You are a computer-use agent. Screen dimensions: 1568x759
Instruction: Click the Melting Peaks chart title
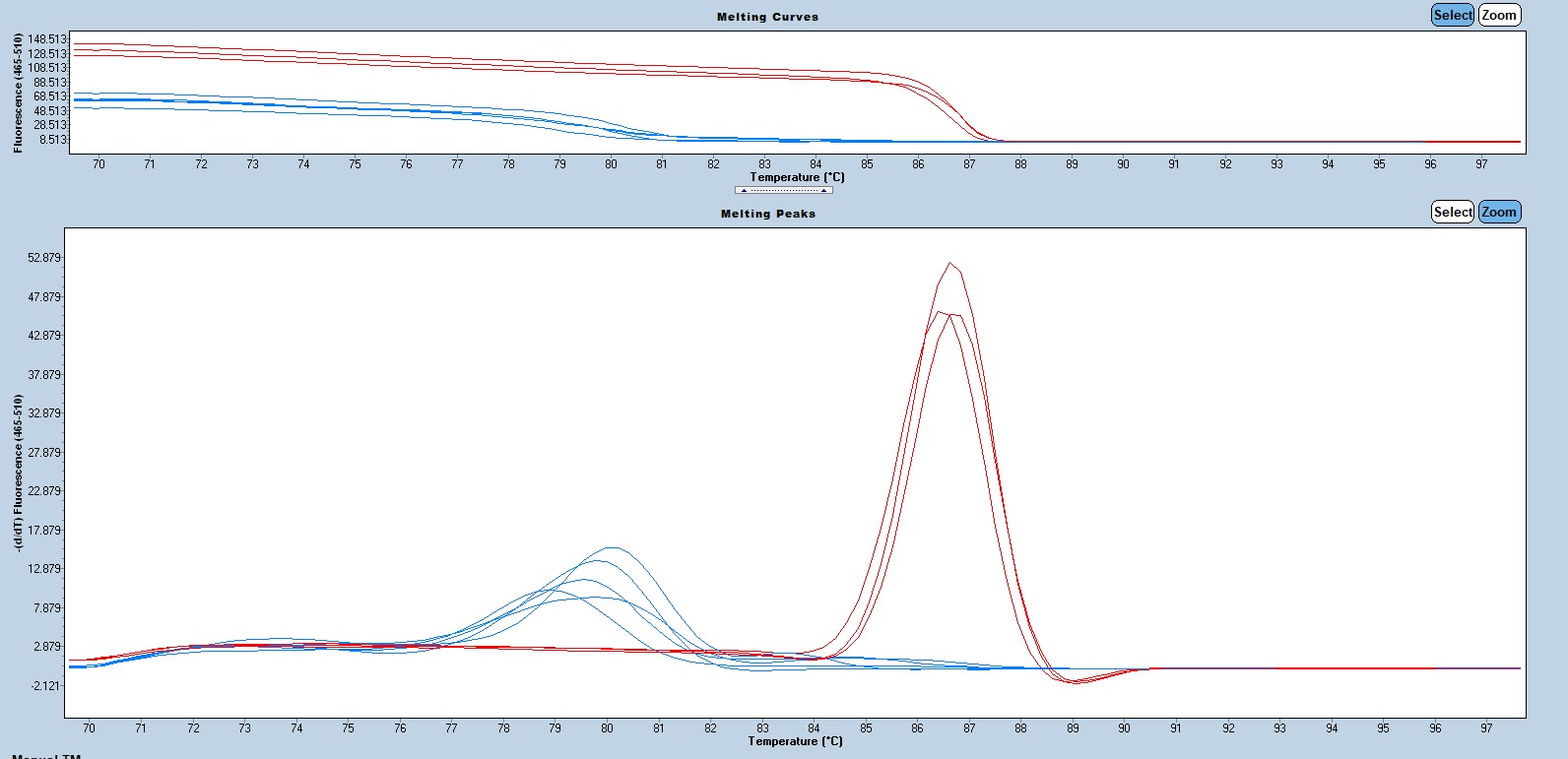coord(767,214)
